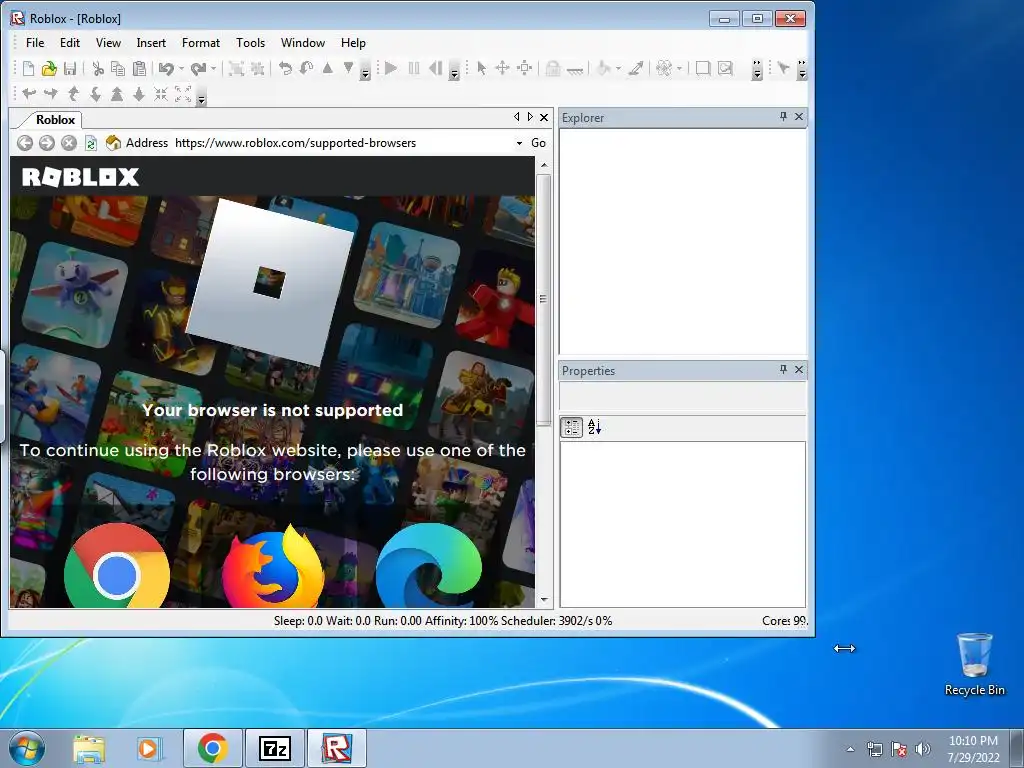Click the Paste clipboard icon
1024x768 pixels.
point(139,68)
